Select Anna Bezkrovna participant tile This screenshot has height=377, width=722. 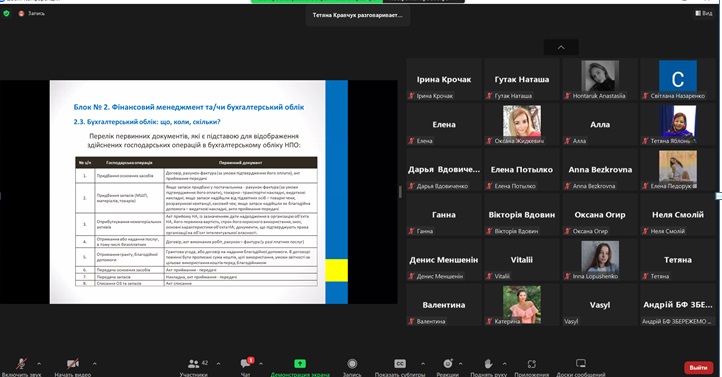[600, 169]
